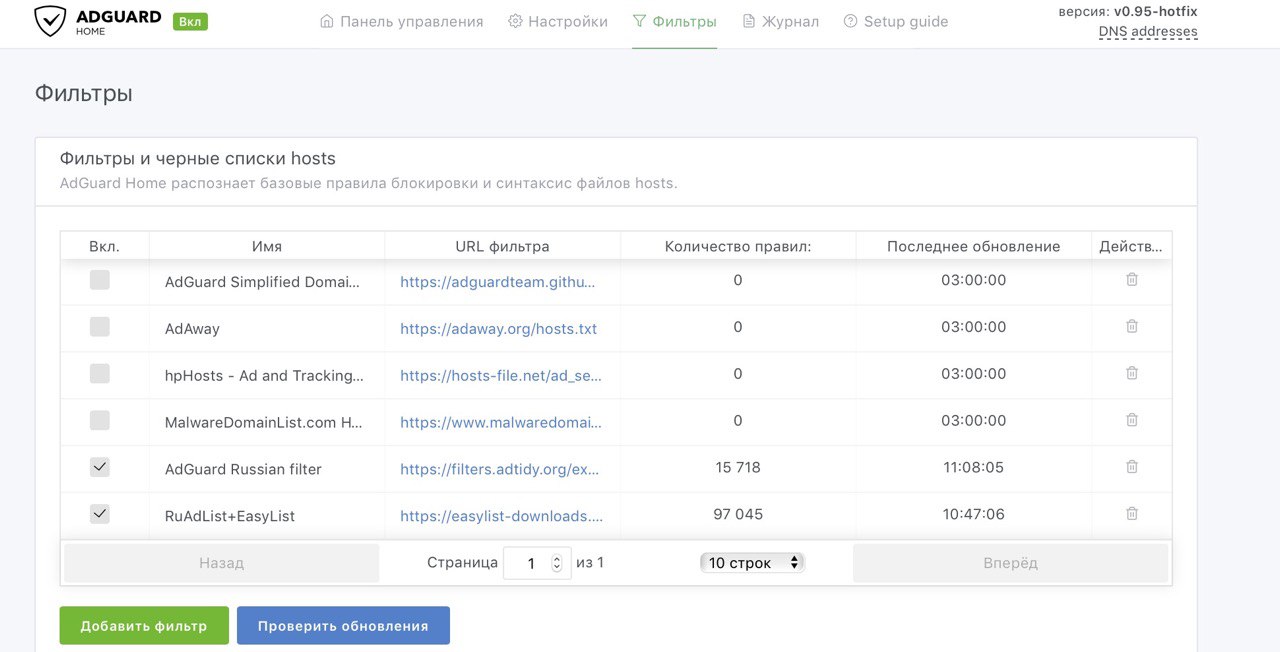Delete the hpHosts filter via trash icon
Image resolution: width=1280 pixels, height=652 pixels.
tap(1132, 373)
